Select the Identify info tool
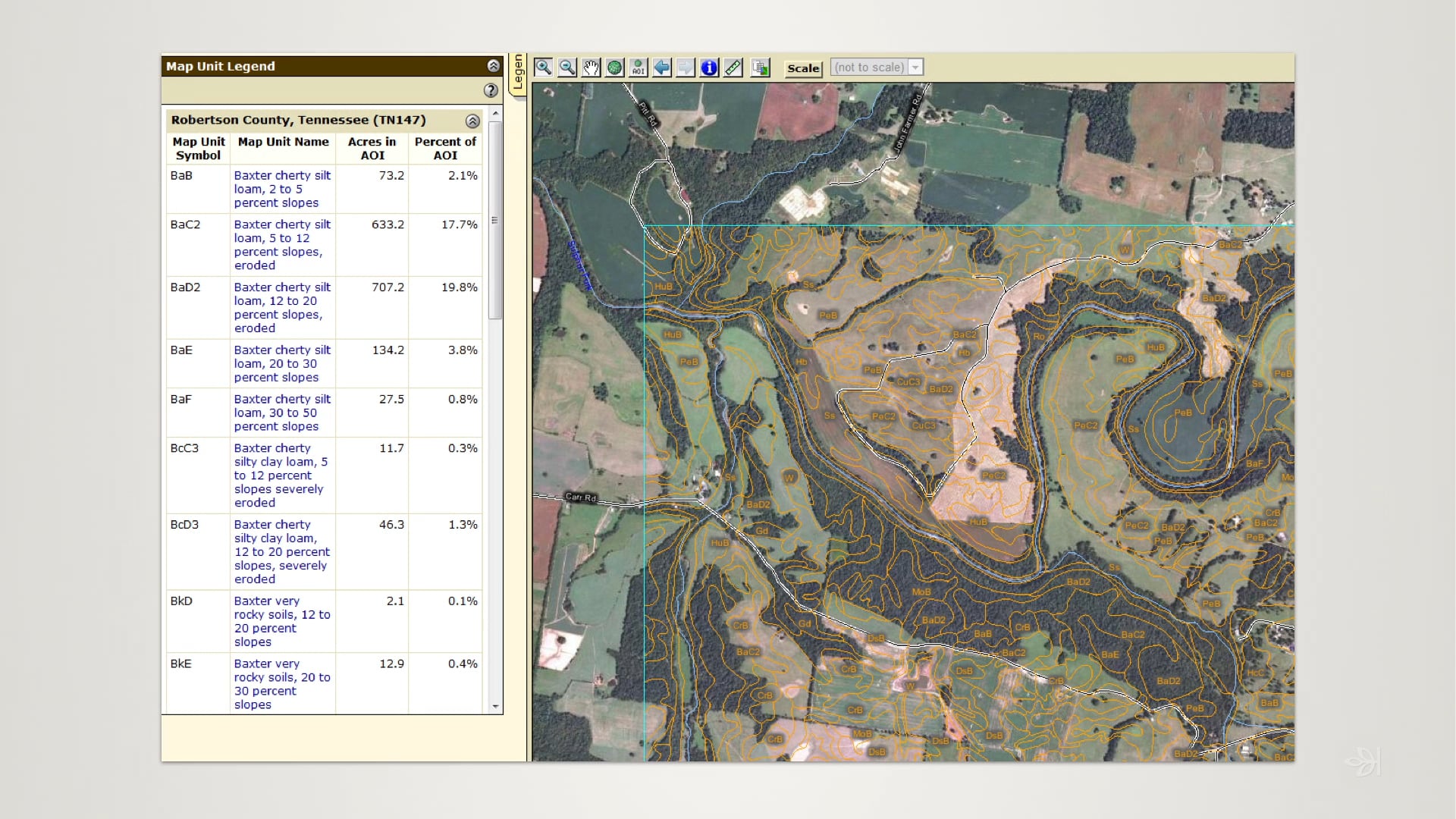 click(x=709, y=67)
